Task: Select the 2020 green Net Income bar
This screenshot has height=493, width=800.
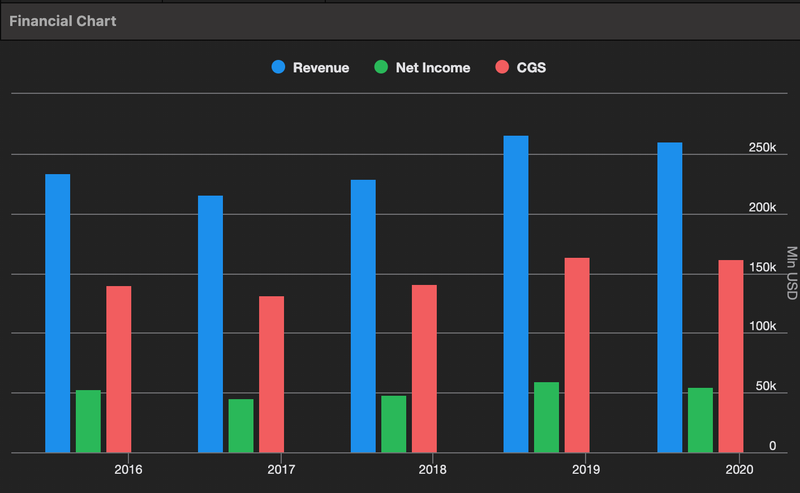Action: (x=701, y=421)
